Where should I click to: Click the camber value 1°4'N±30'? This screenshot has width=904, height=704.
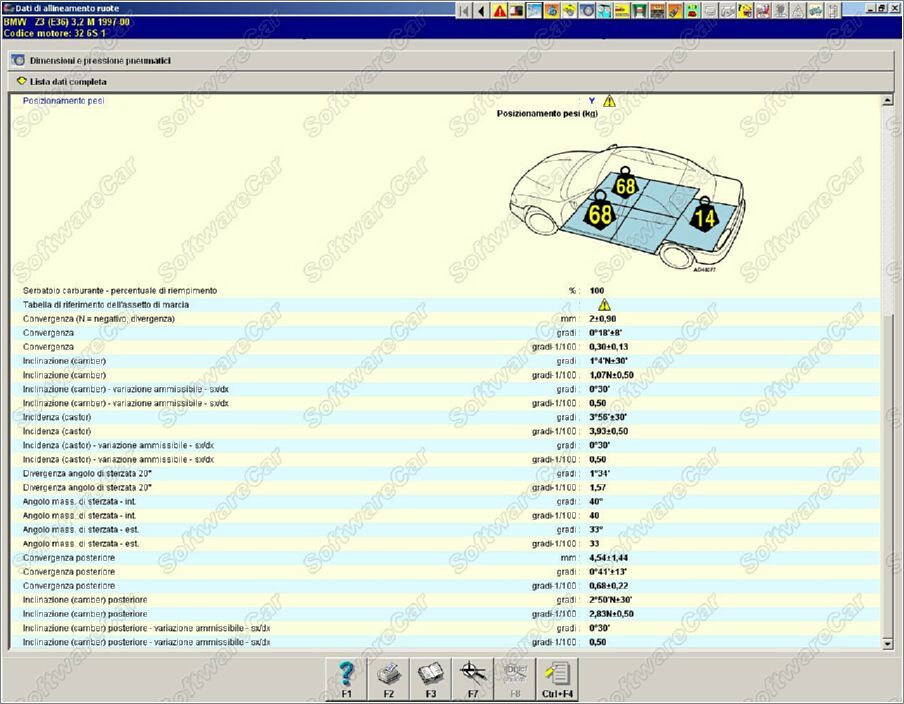[x=608, y=361]
